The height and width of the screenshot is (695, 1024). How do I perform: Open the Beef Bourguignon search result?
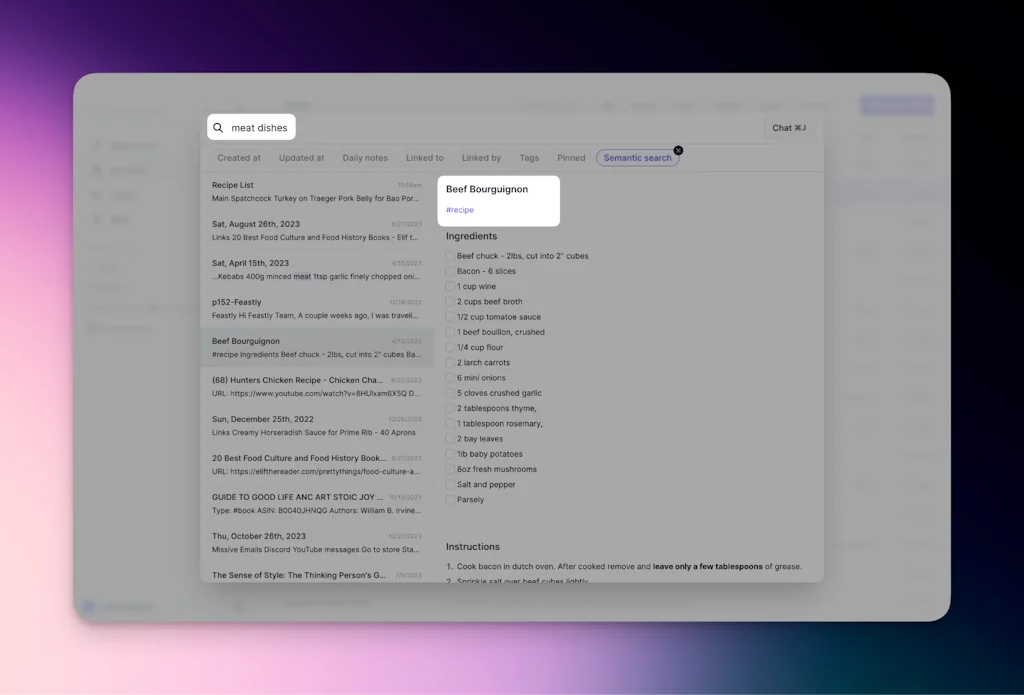(300, 347)
